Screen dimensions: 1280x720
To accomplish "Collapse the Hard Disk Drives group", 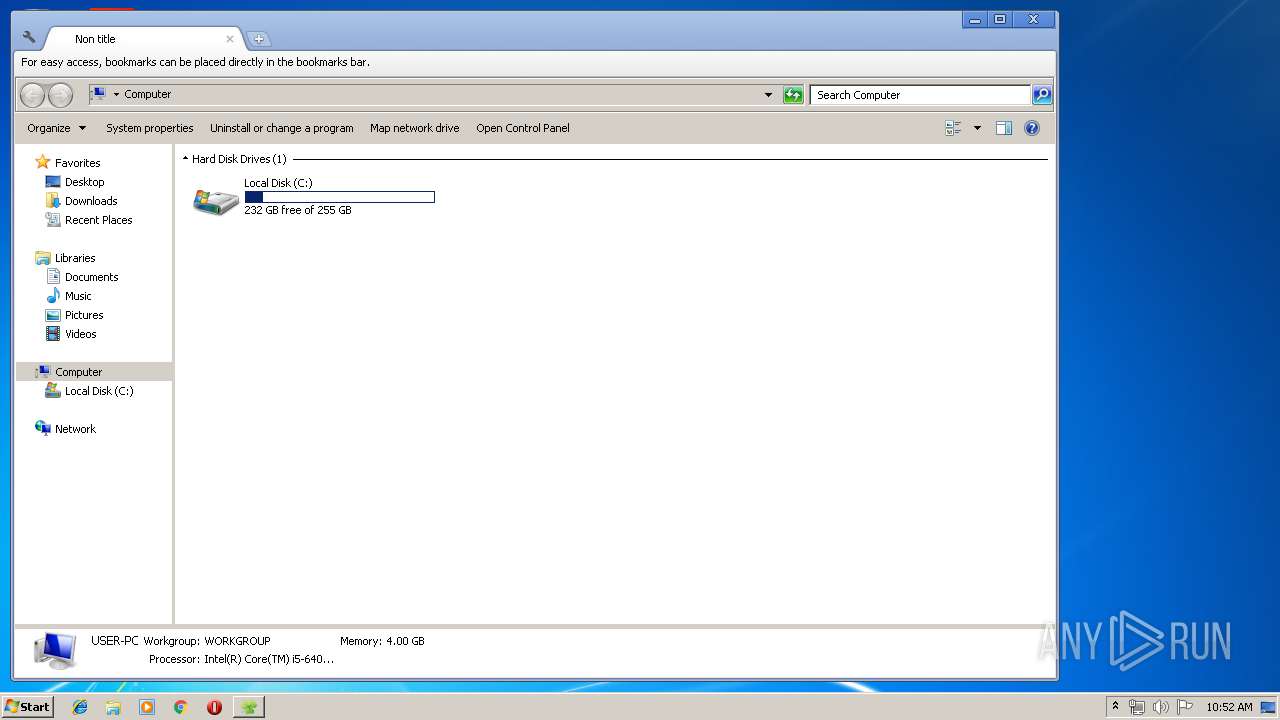I will point(185,159).
